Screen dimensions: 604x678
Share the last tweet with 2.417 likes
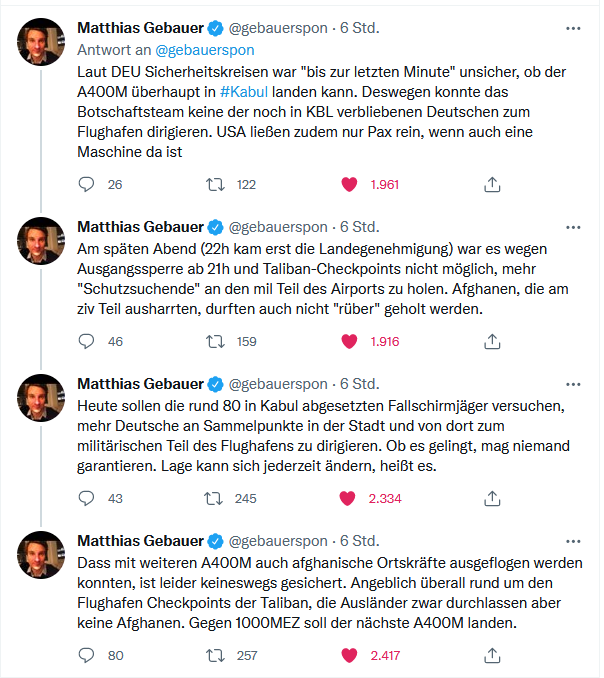[x=492, y=656]
